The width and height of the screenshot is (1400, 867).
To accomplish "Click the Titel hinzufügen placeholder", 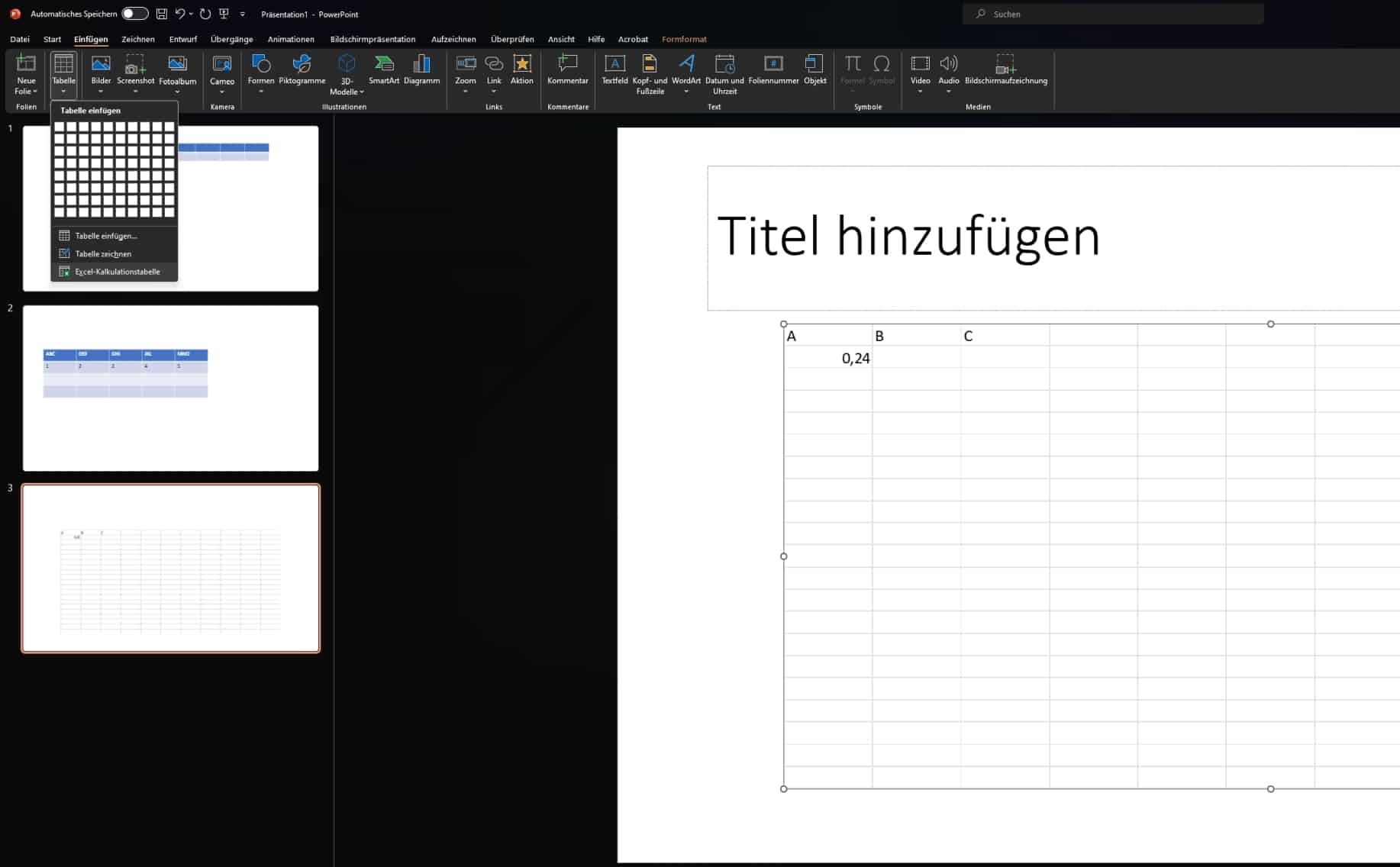I will tap(908, 237).
